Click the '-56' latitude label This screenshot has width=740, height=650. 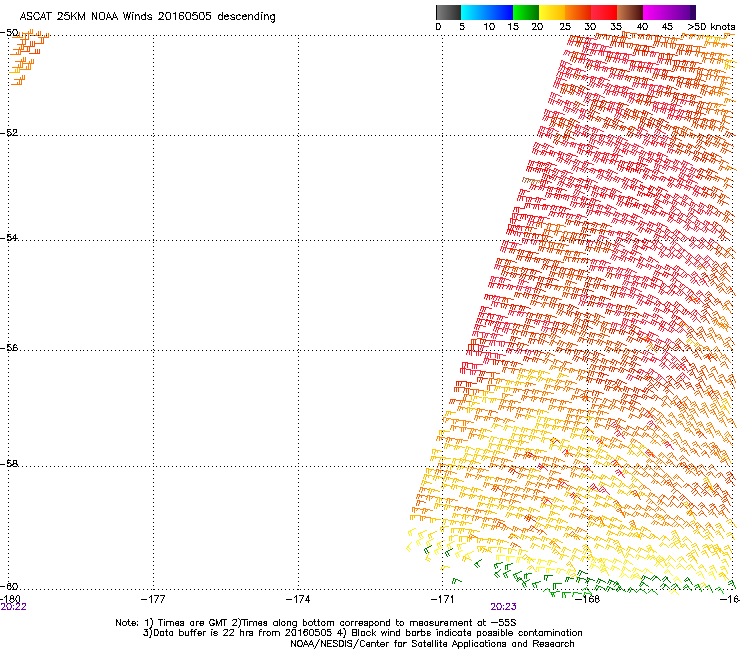tap(9, 347)
